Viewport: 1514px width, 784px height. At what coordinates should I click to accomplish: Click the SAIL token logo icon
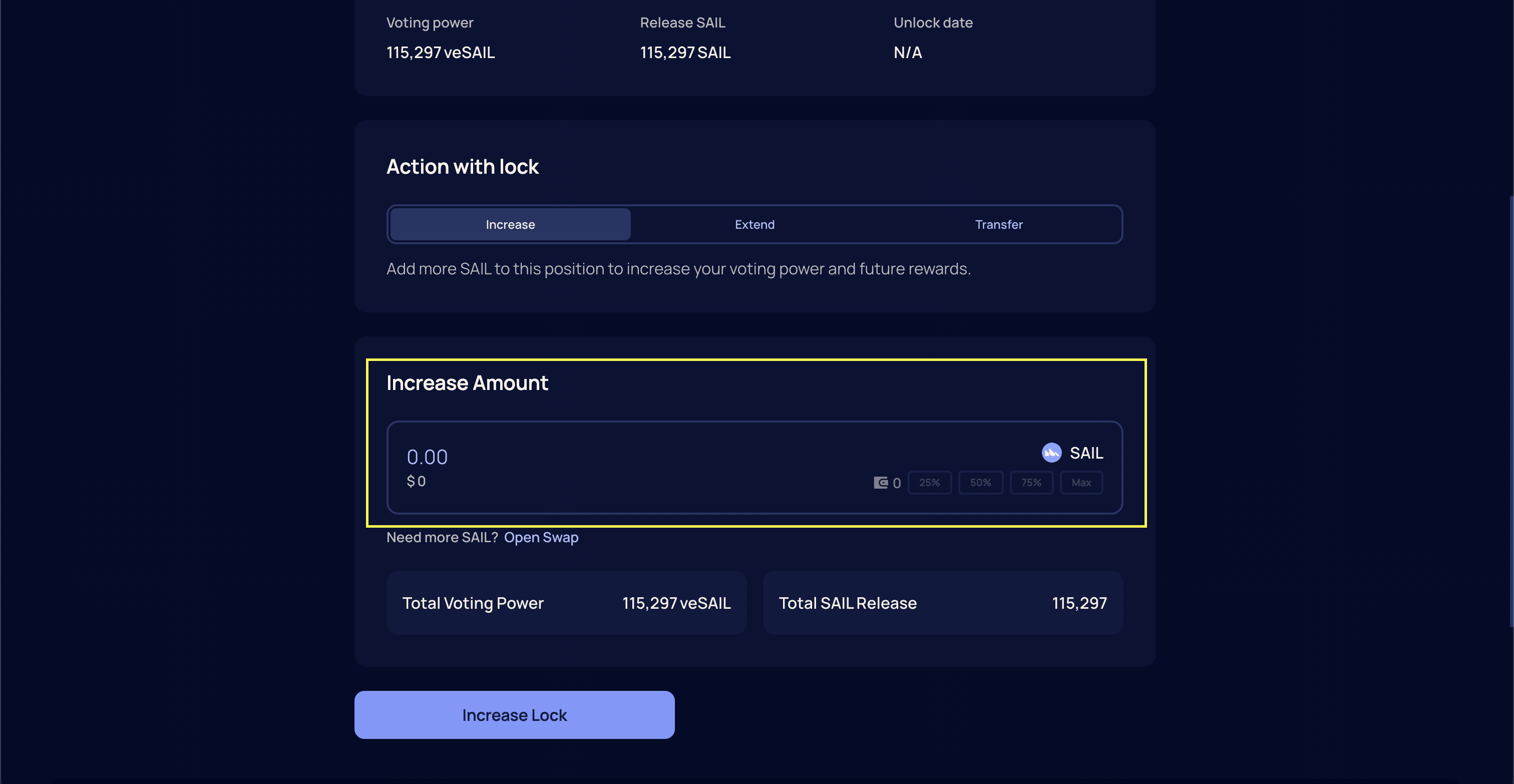[1051, 453]
